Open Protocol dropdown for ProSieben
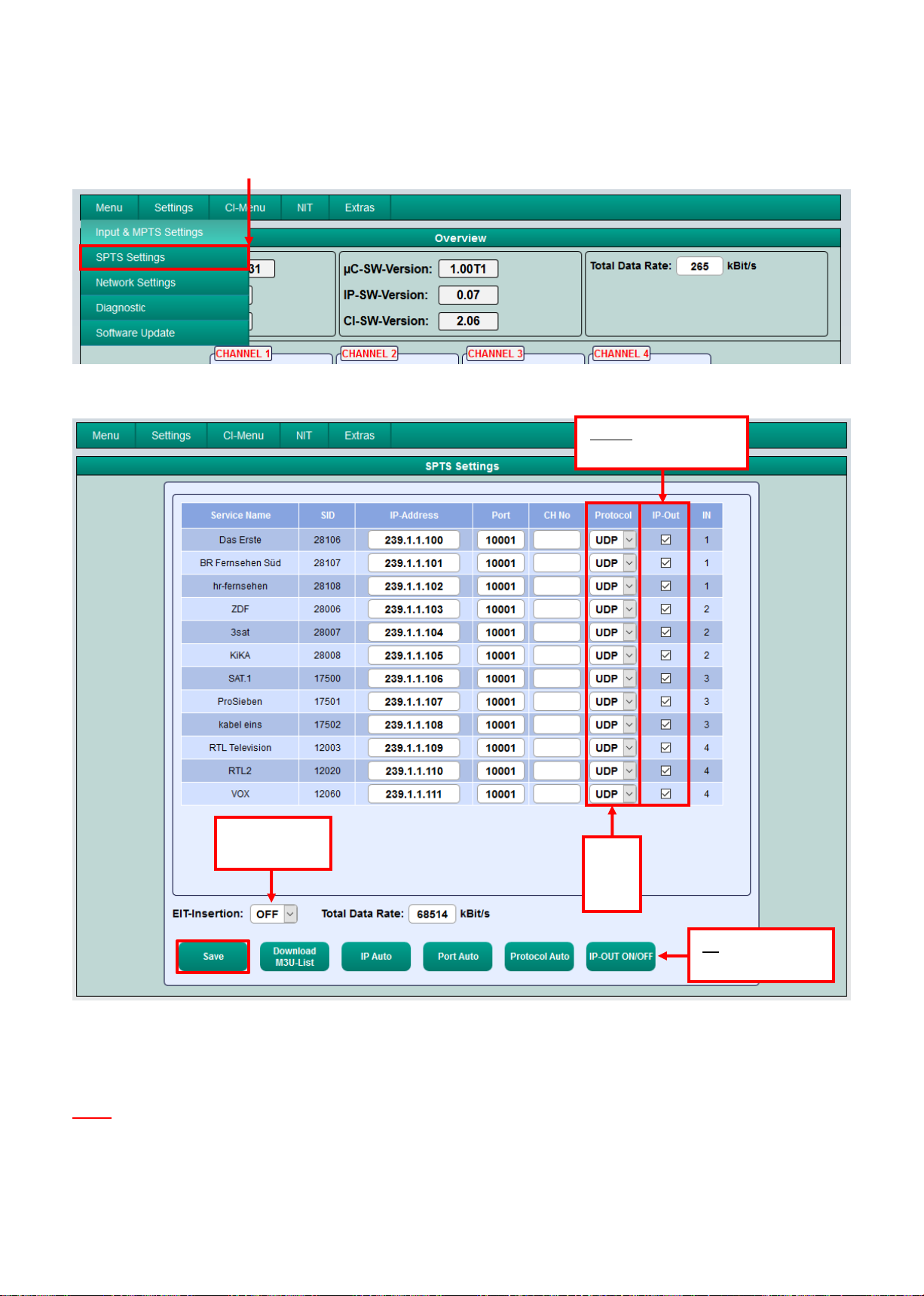The height and width of the screenshot is (1296, 924). (613, 702)
